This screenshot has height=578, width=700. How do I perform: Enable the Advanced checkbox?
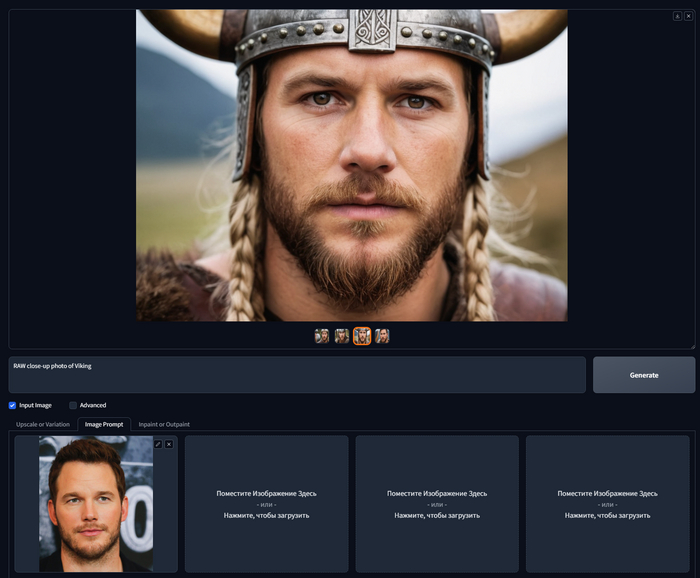pyautogui.click(x=73, y=405)
